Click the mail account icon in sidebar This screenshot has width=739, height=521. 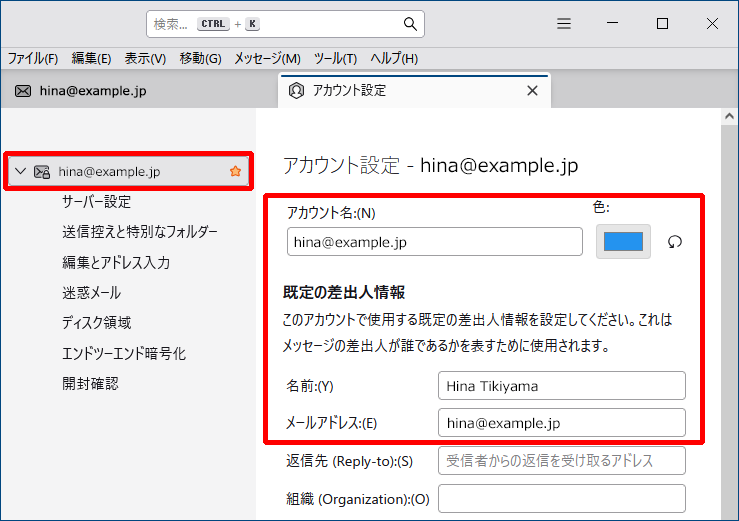[x=42, y=172]
